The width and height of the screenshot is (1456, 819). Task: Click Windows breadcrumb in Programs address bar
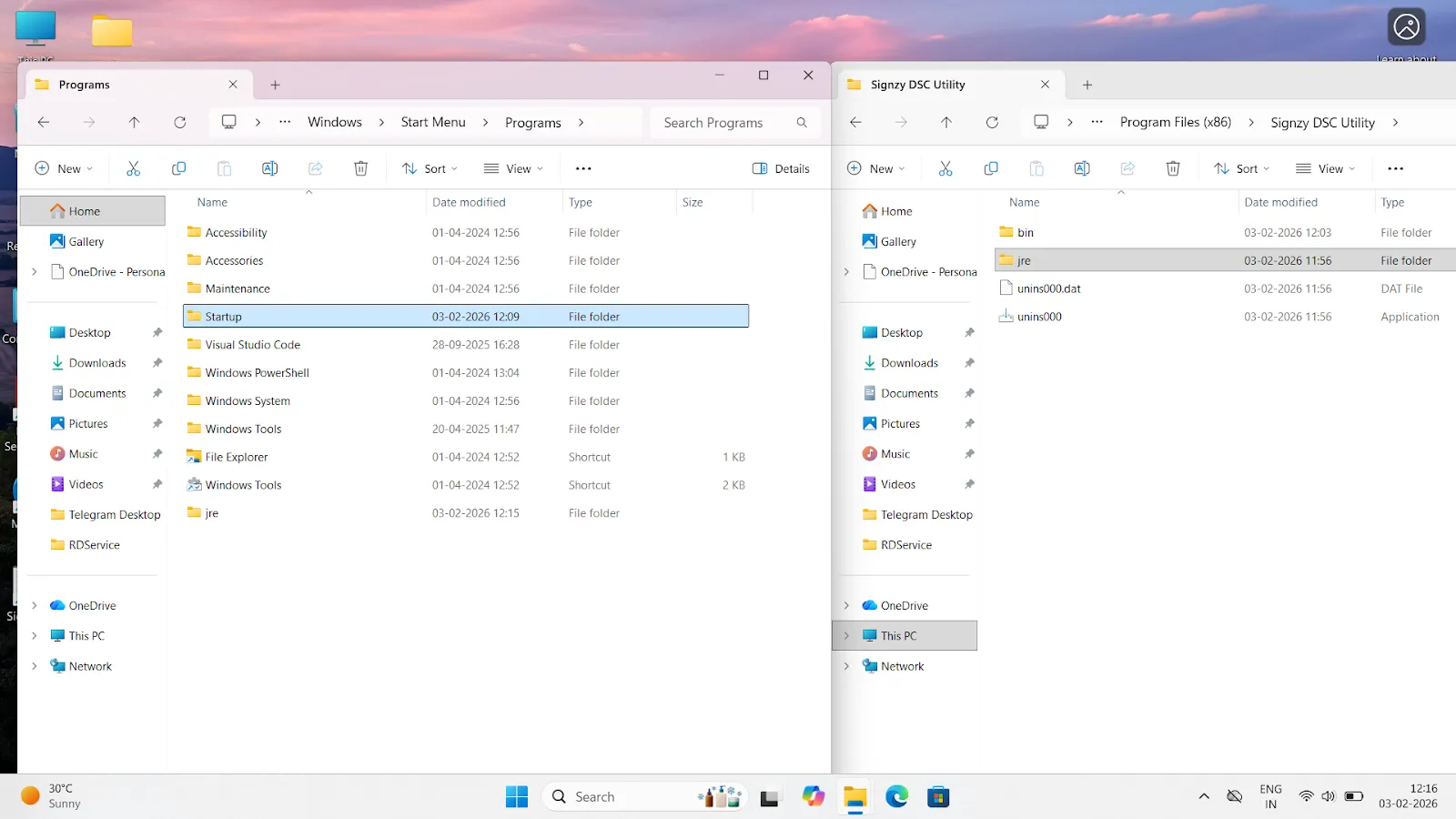[334, 122]
